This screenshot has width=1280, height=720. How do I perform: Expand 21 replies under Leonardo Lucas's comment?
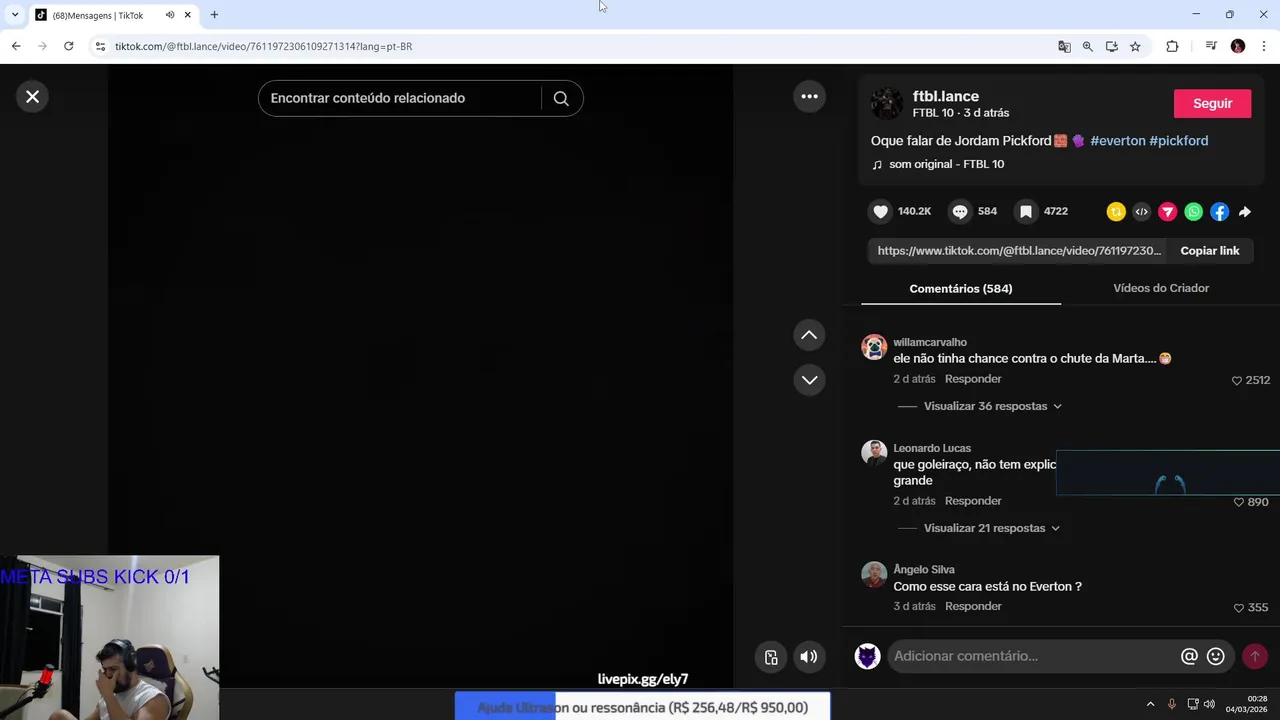(991, 528)
